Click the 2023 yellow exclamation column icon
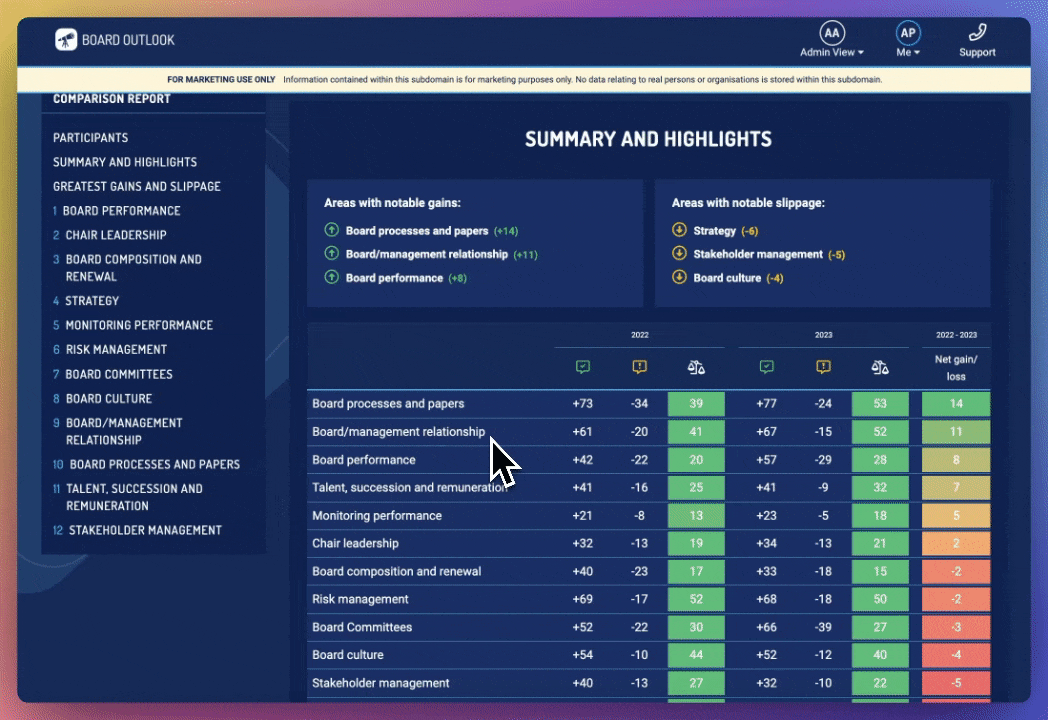The image size is (1048, 720). (823, 367)
